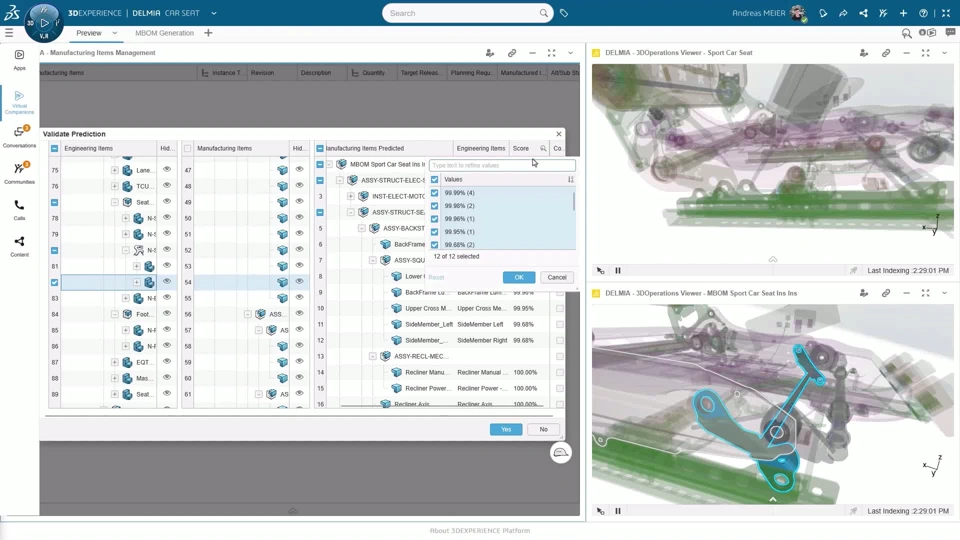Click the plus add icon in top bar
Screen dimensions: 960x540
point(903,13)
